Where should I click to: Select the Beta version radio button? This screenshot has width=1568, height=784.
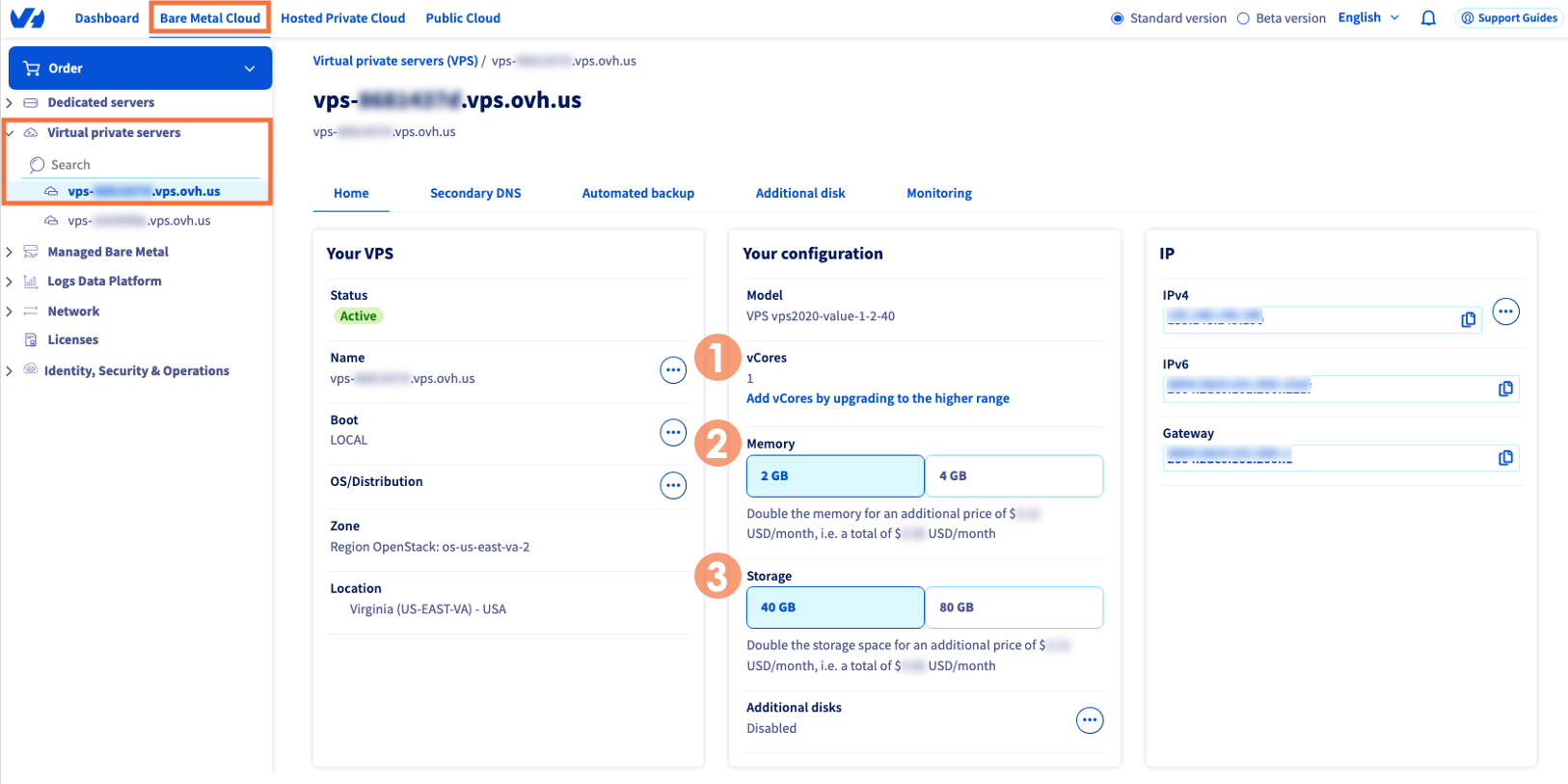[1243, 18]
